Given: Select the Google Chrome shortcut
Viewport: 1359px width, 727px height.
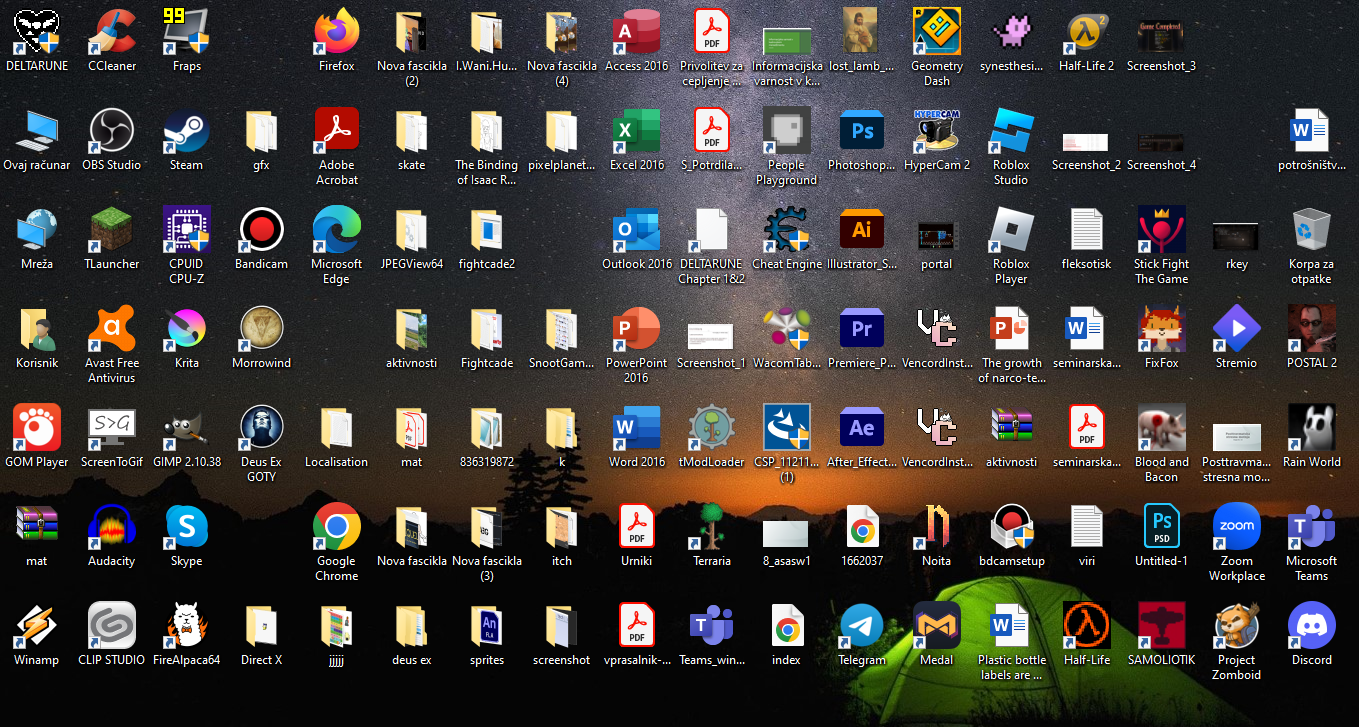Looking at the screenshot, I should point(337,528).
